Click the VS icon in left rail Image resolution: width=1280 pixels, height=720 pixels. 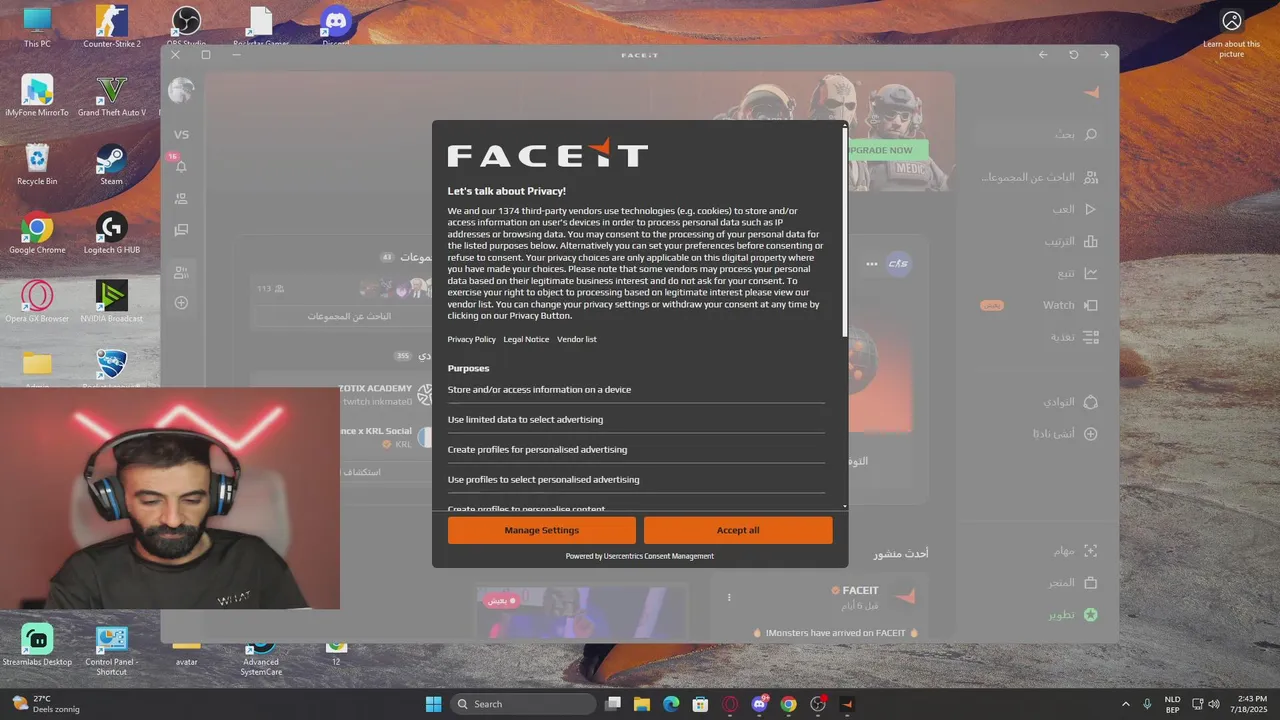point(181,134)
